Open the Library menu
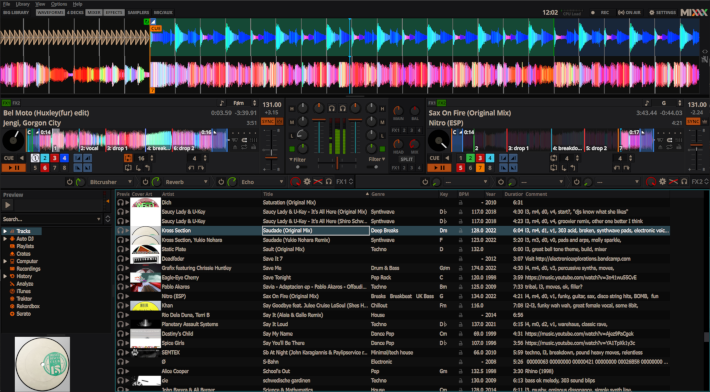The height and width of the screenshot is (392, 710). [23, 4]
